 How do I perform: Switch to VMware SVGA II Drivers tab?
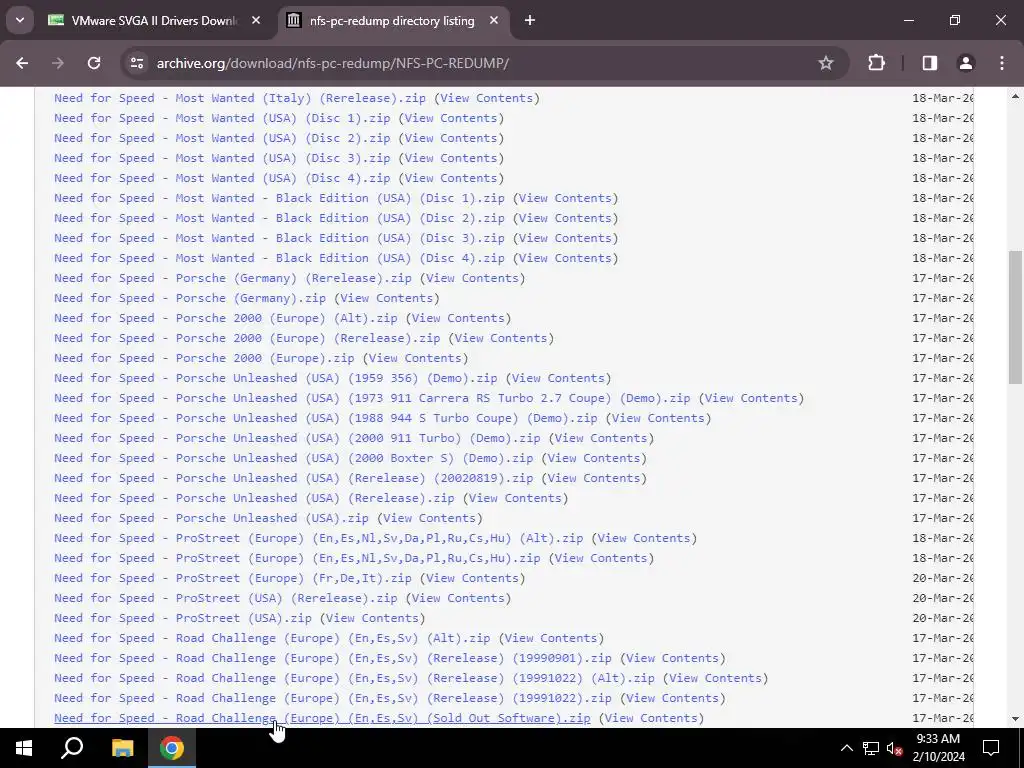tap(155, 20)
